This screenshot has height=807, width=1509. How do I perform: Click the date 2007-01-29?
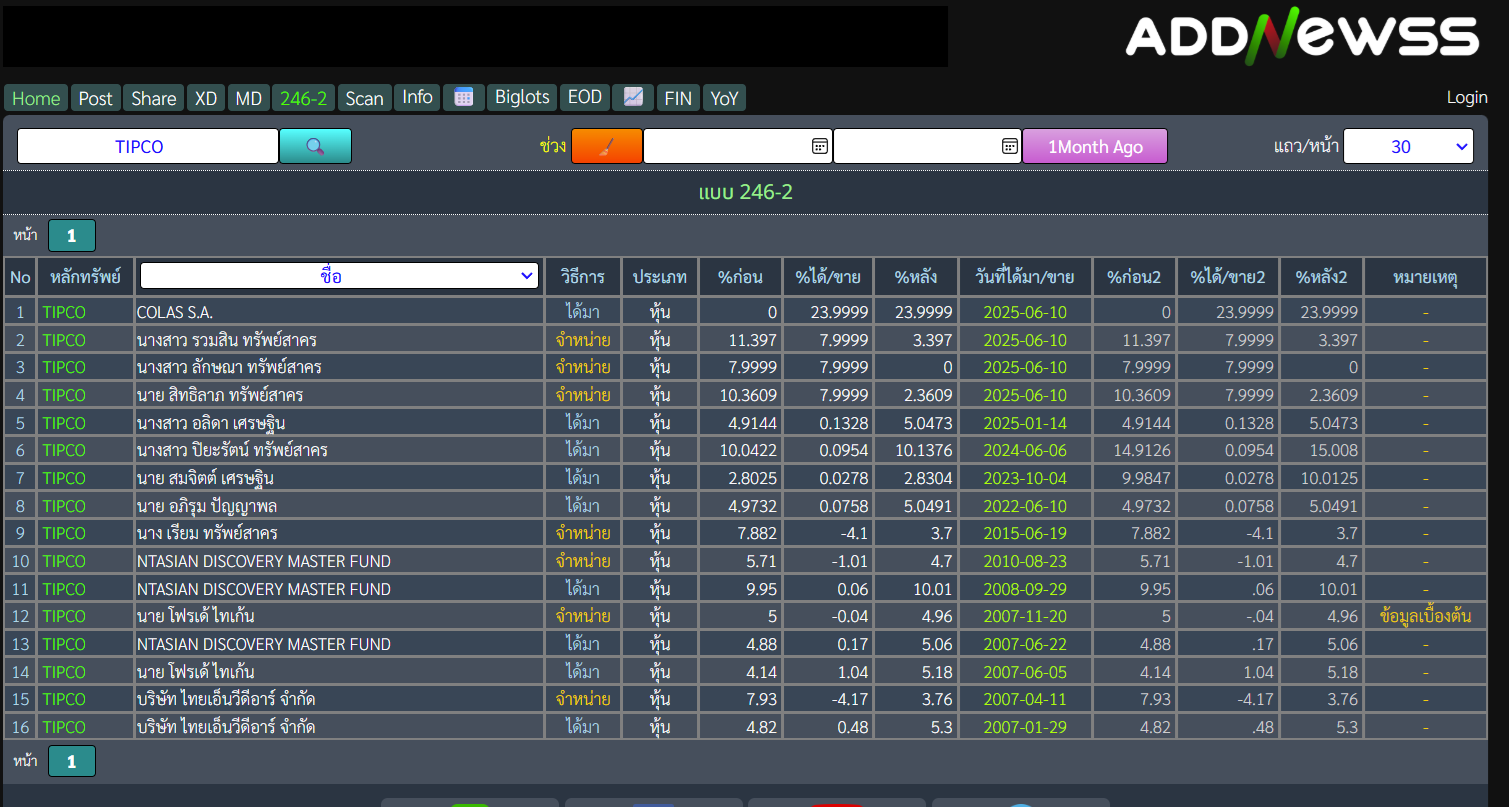1025,727
